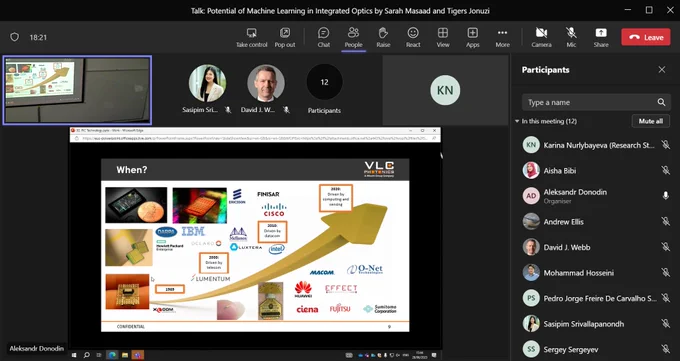680x361 pixels.
Task: Click the 18:21 meeting timer
Action: click(x=38, y=37)
